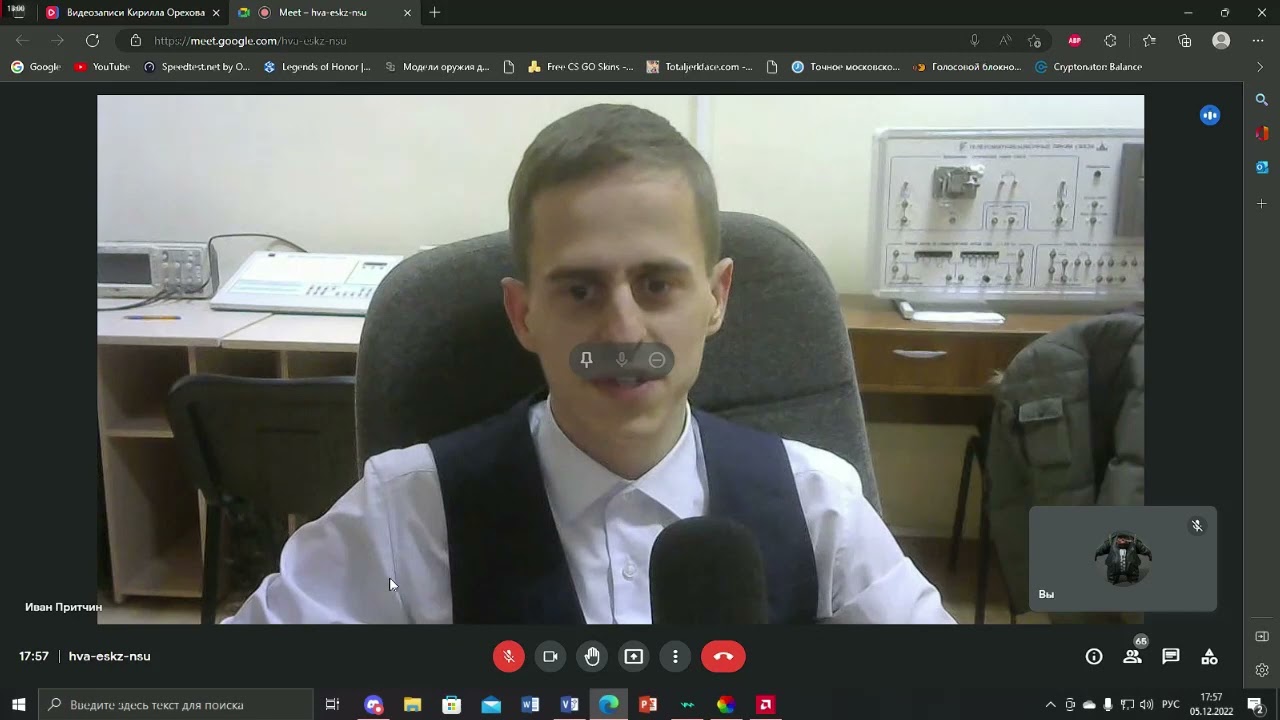Leave the call with red hang-up button
Viewport: 1280px width, 720px height.
(723, 656)
